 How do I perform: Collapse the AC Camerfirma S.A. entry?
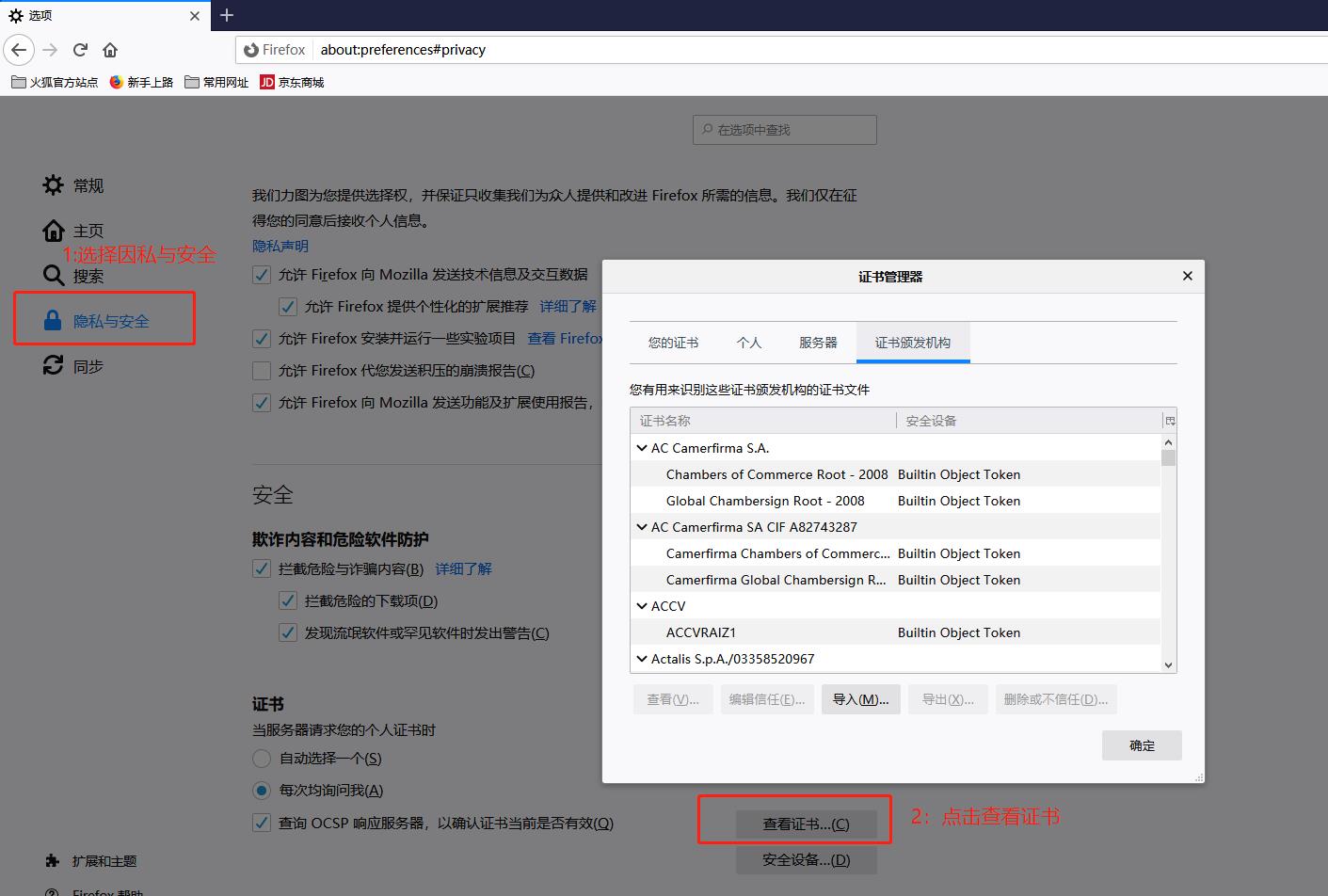pos(642,448)
